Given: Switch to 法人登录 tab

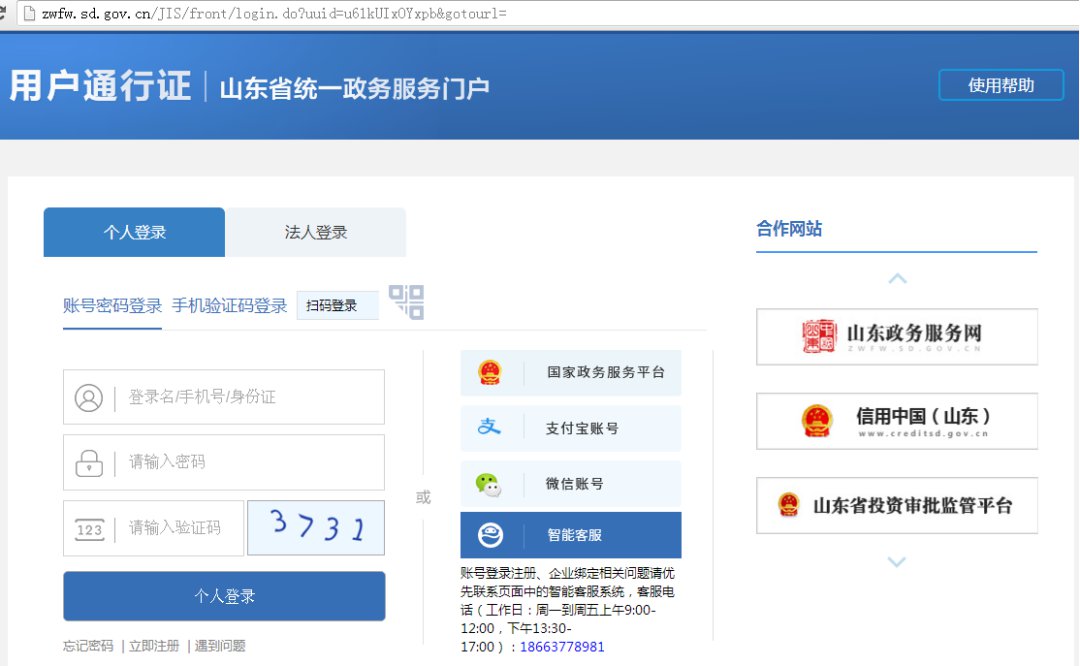Looking at the screenshot, I should [x=316, y=233].
